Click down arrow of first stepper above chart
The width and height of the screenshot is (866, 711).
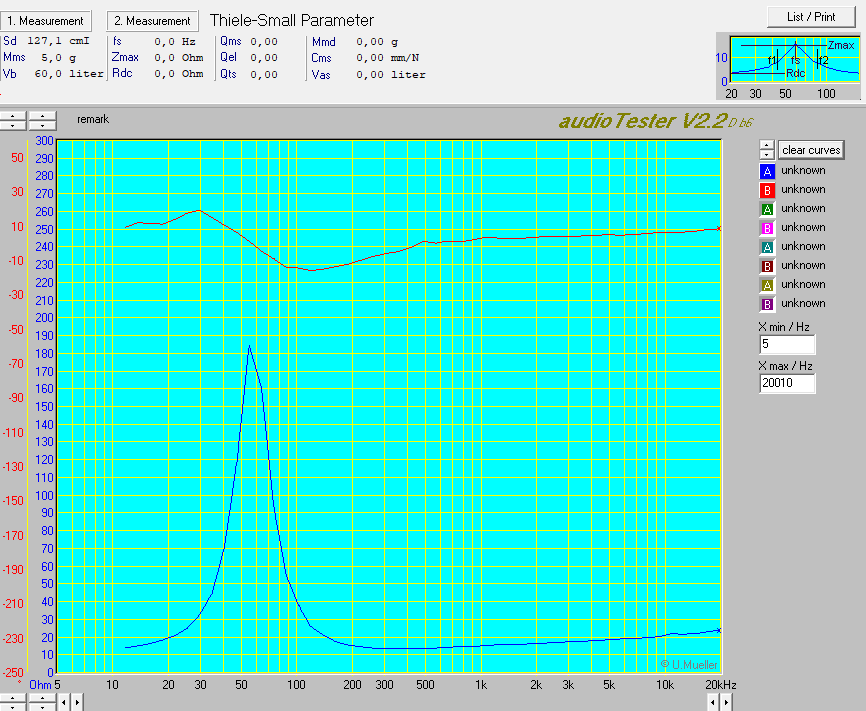click(13, 125)
